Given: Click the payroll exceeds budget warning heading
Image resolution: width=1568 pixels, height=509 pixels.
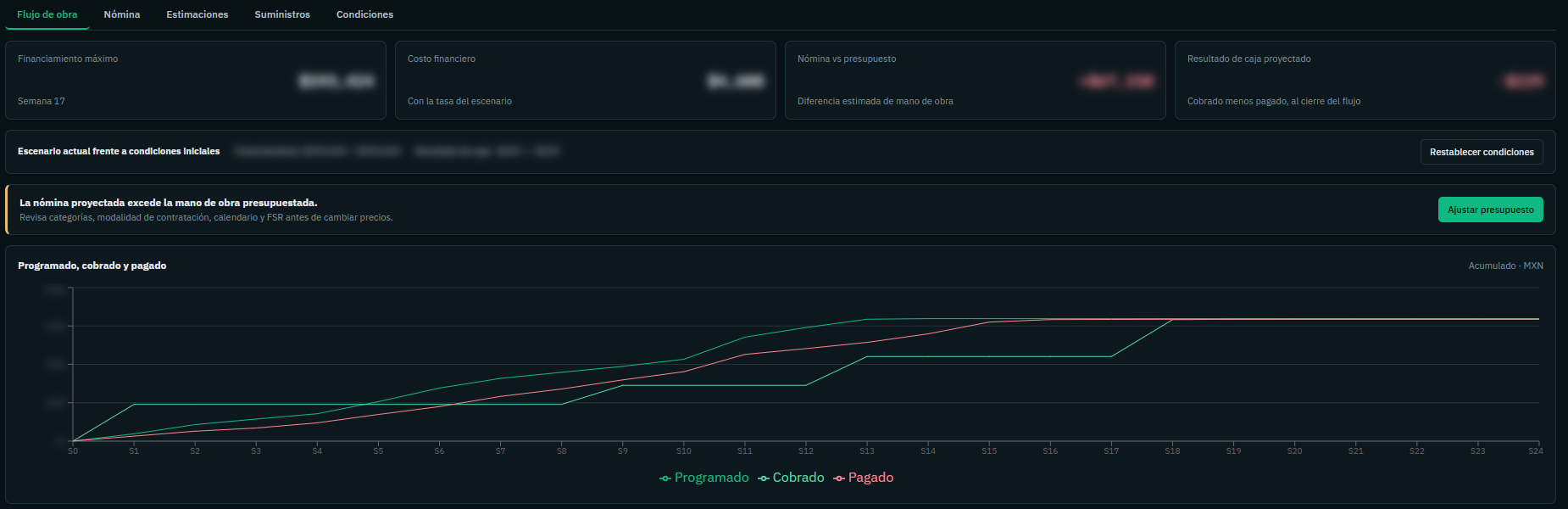Looking at the screenshot, I should click(x=169, y=203).
